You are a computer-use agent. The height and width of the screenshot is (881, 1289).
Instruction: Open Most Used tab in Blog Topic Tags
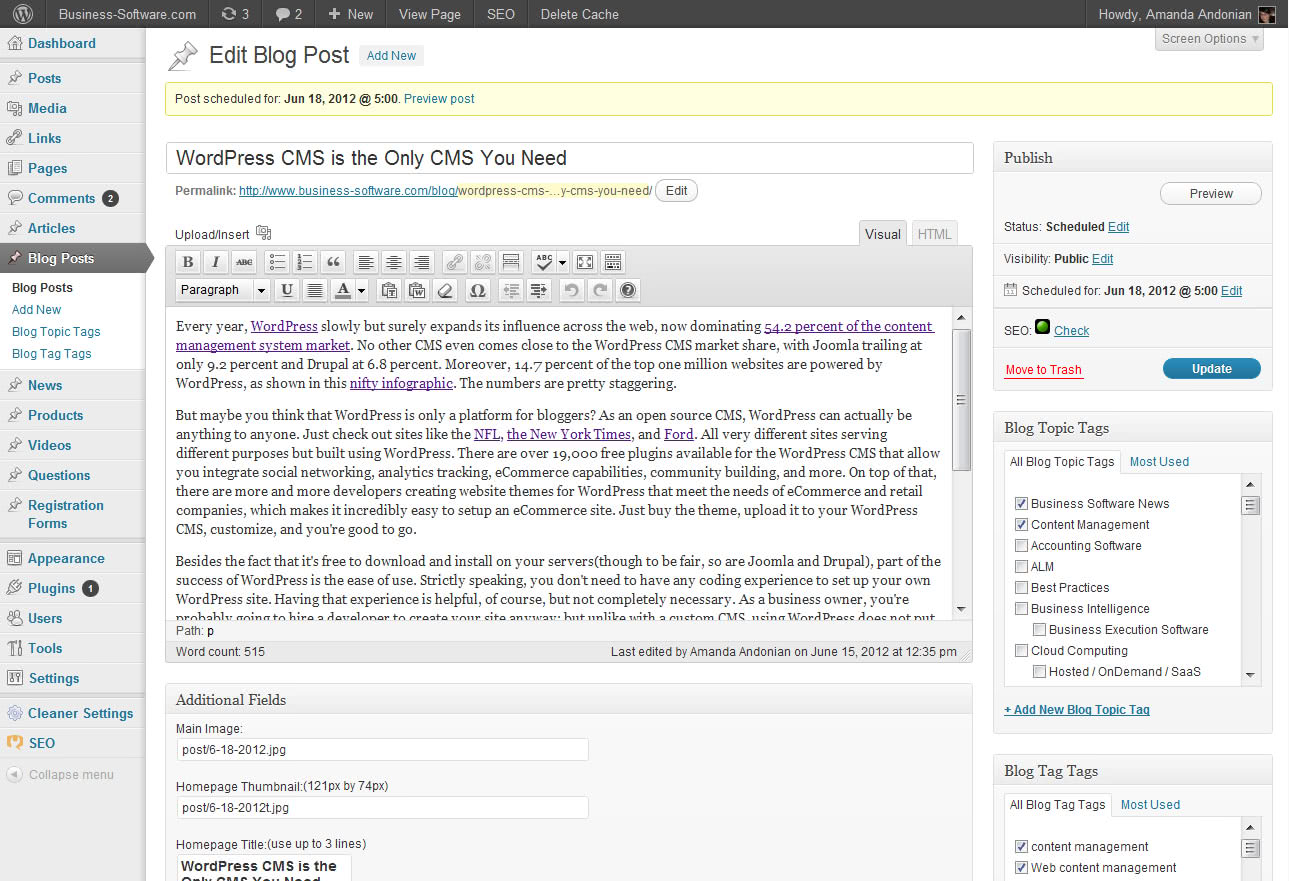coord(1159,461)
